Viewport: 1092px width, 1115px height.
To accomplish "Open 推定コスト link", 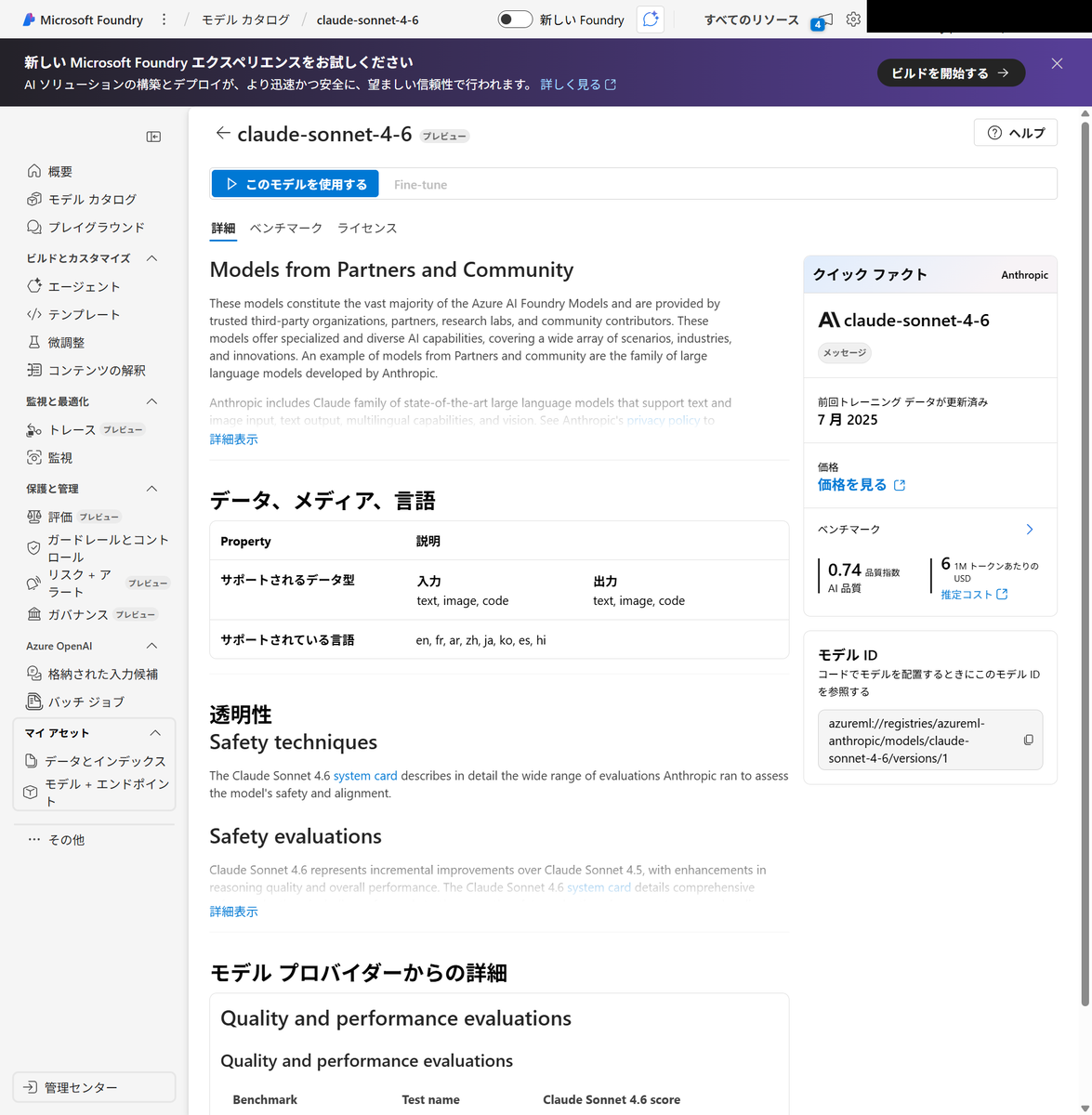I will [974, 595].
